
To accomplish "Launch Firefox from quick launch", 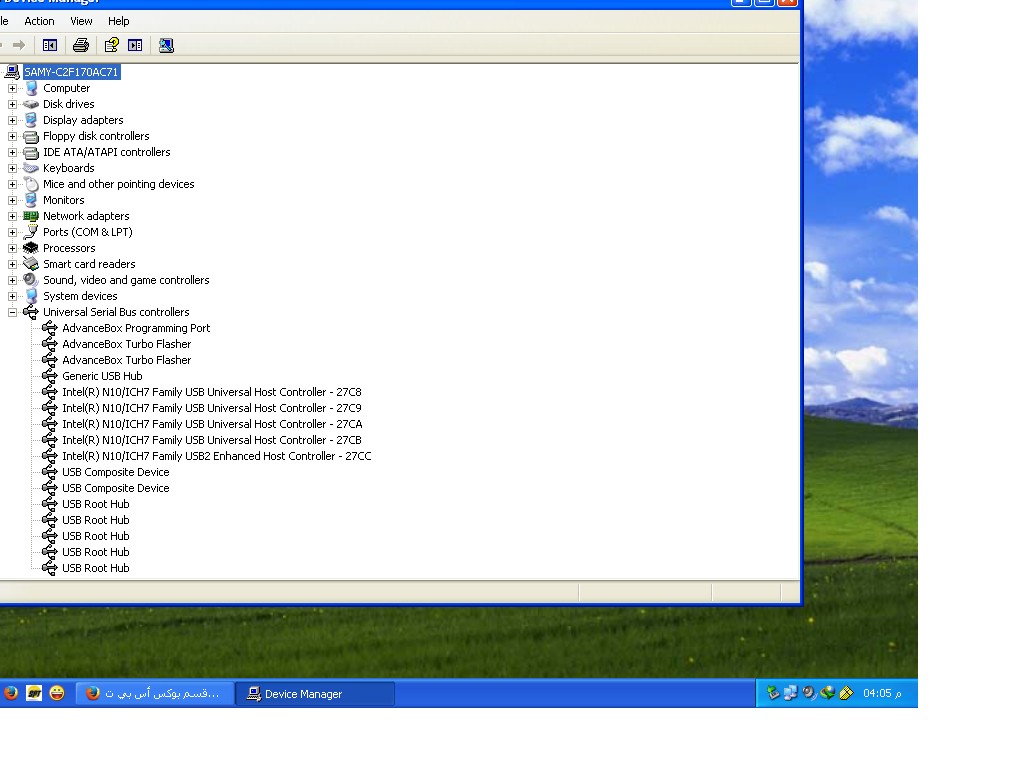I will pos(11,693).
